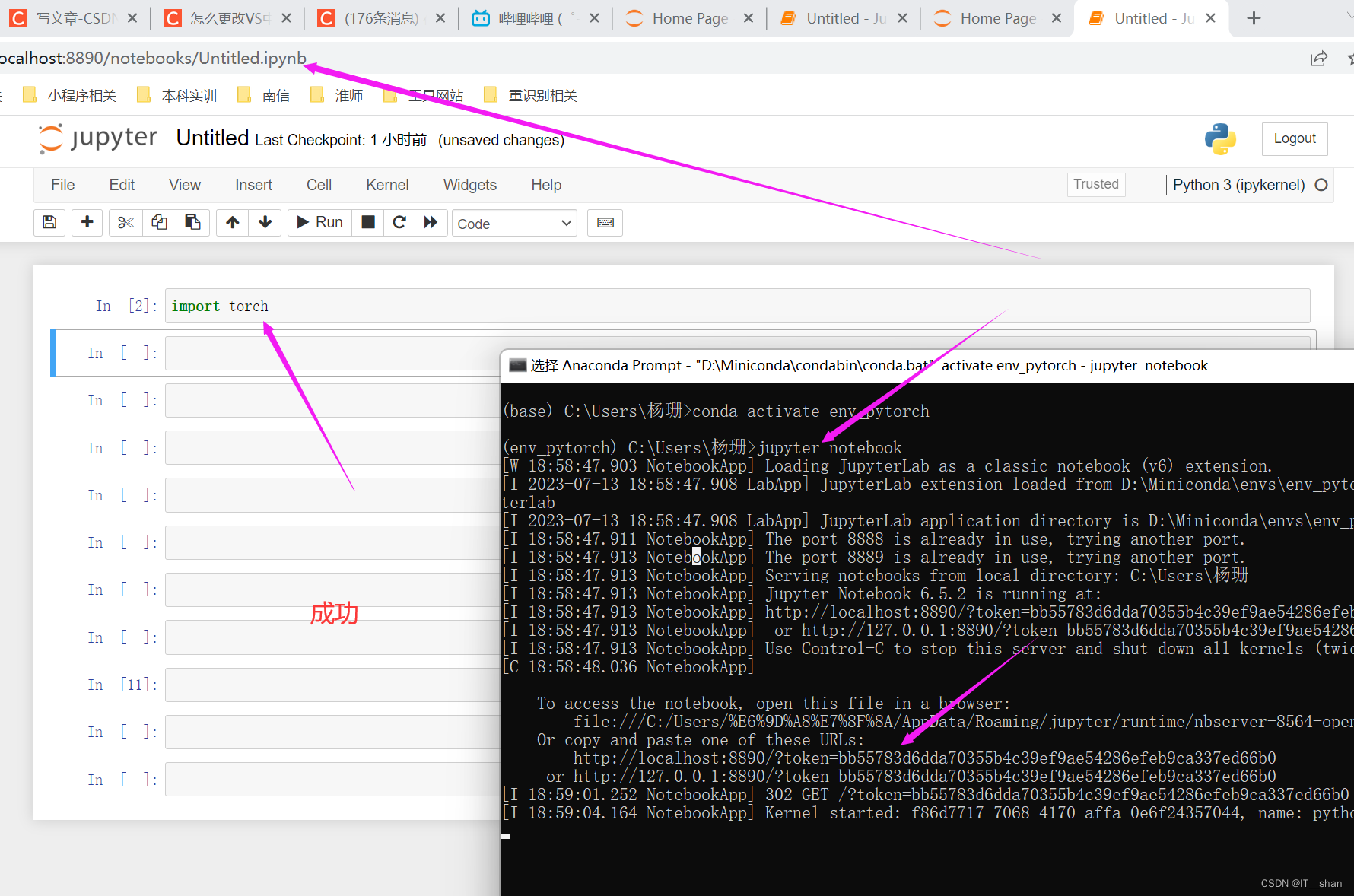Open the Widgets menu

click(x=470, y=185)
